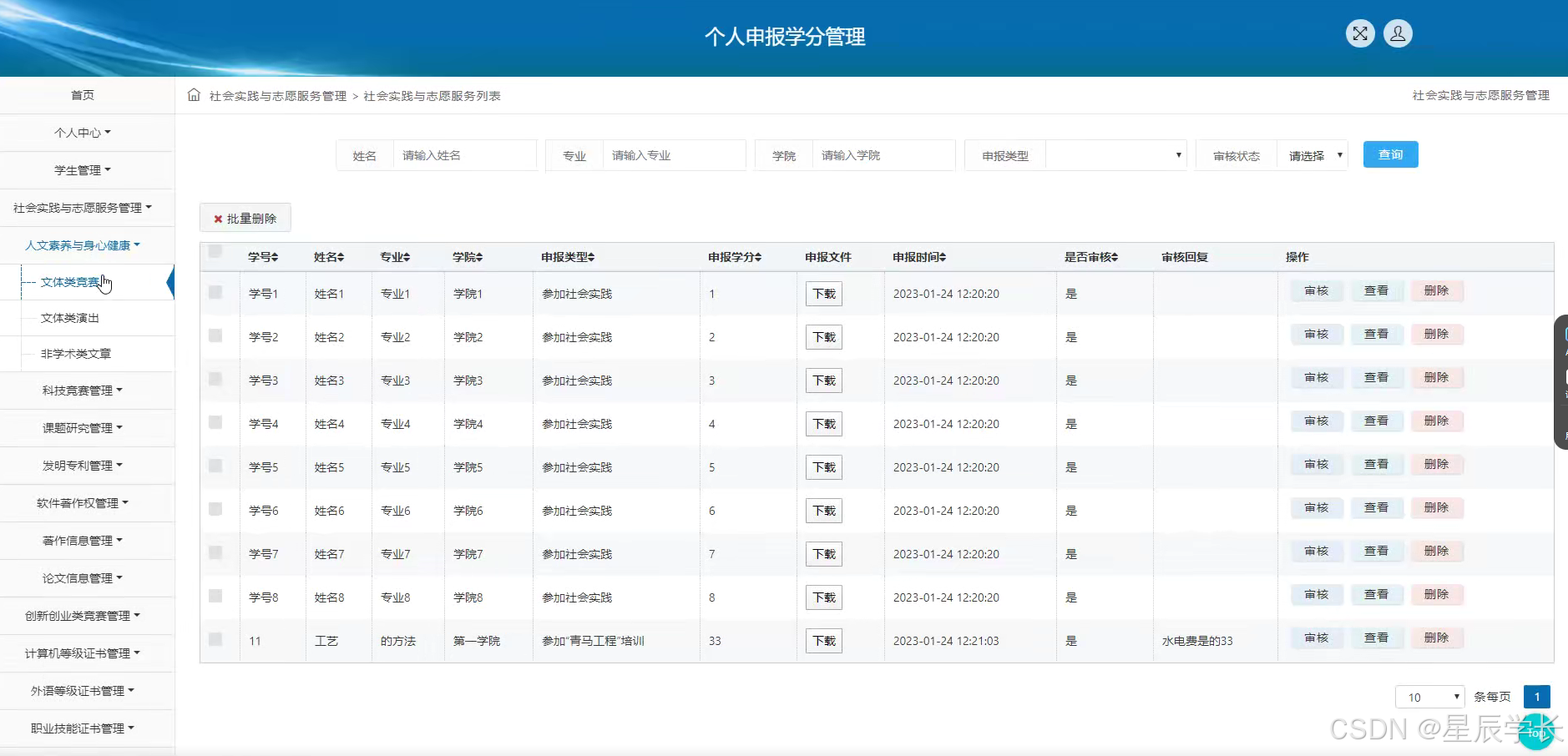Check the row with 学号 11

(x=215, y=639)
